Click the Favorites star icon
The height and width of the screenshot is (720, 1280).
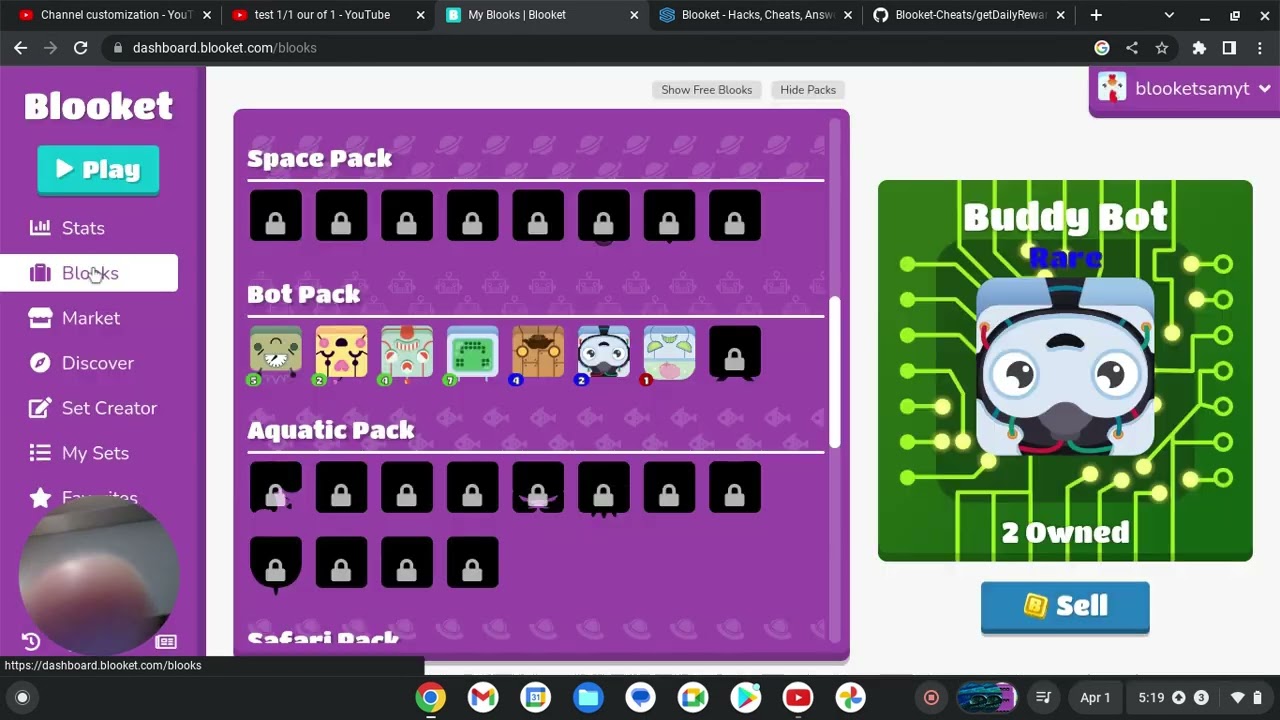(40, 497)
